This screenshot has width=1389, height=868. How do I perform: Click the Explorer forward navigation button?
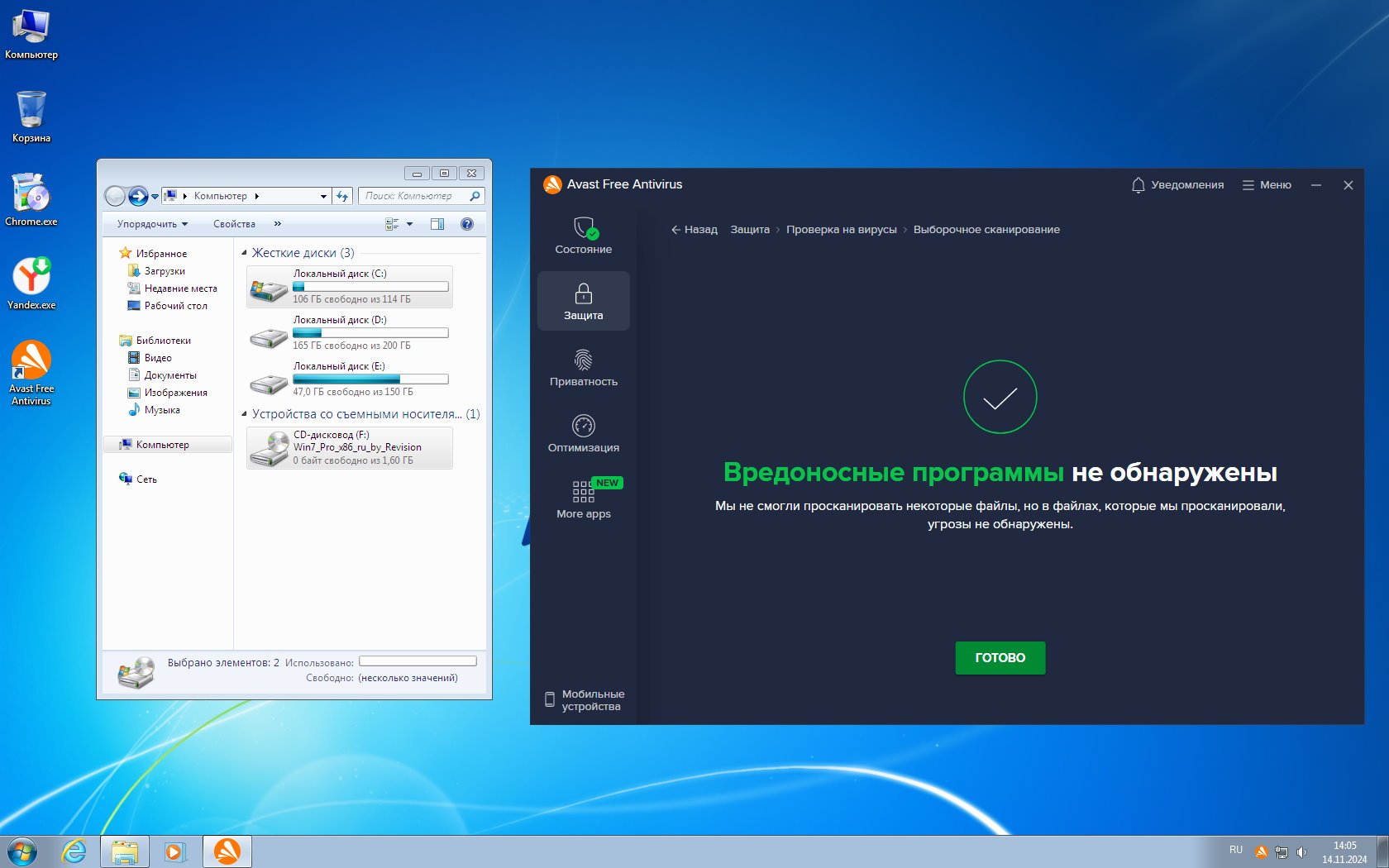[138, 196]
